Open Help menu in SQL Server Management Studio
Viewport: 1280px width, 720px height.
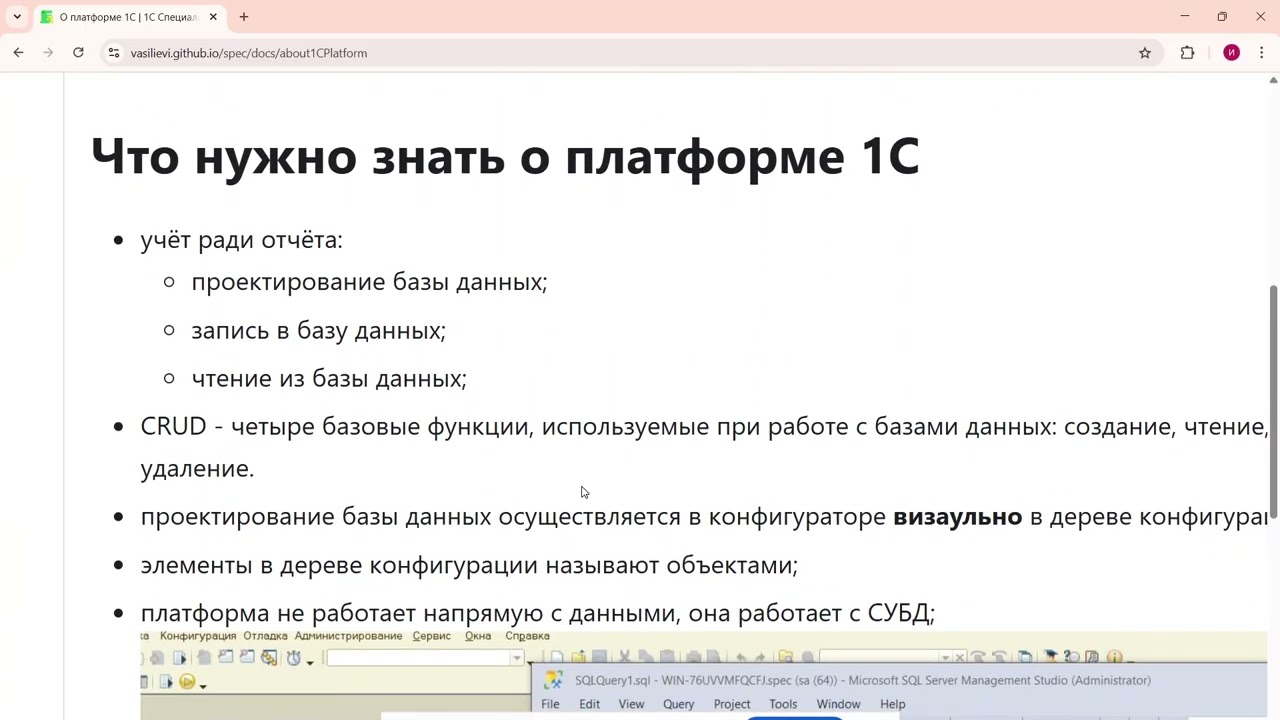(x=893, y=704)
